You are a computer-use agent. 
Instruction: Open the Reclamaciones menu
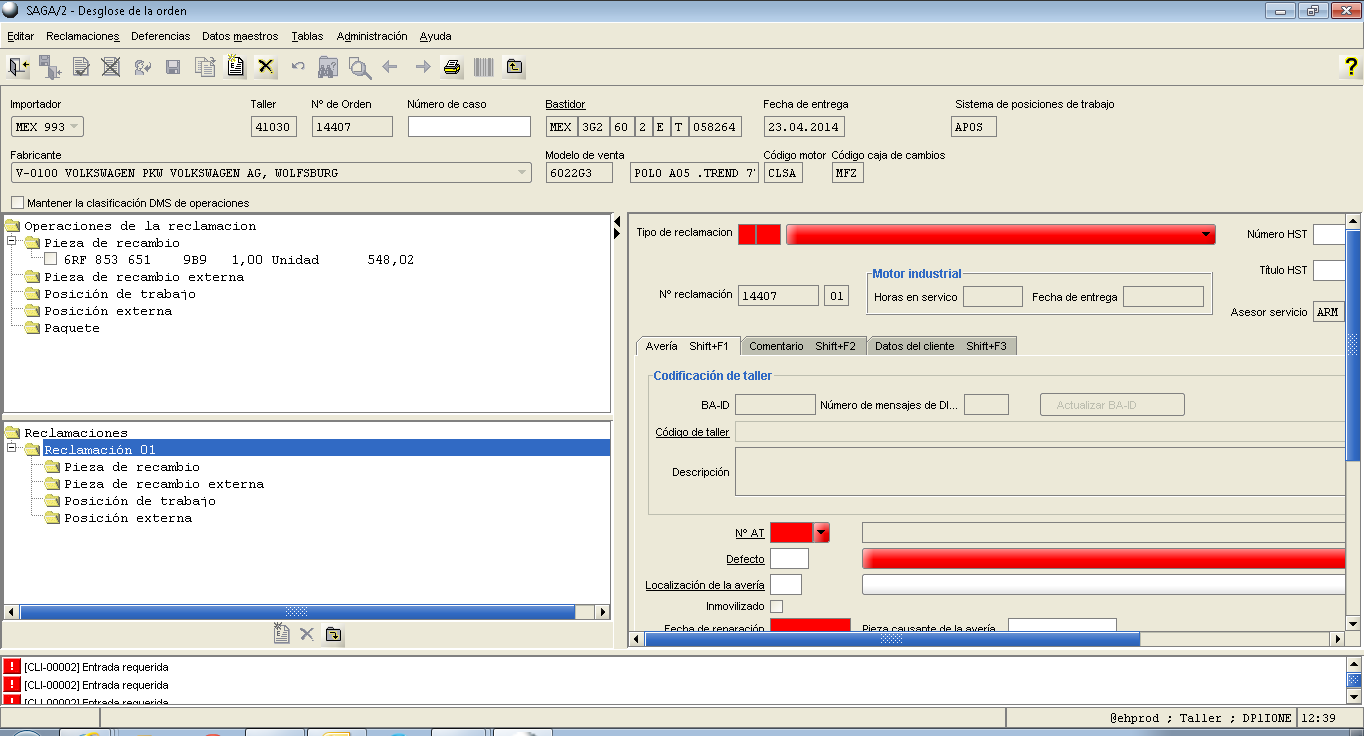pos(82,36)
